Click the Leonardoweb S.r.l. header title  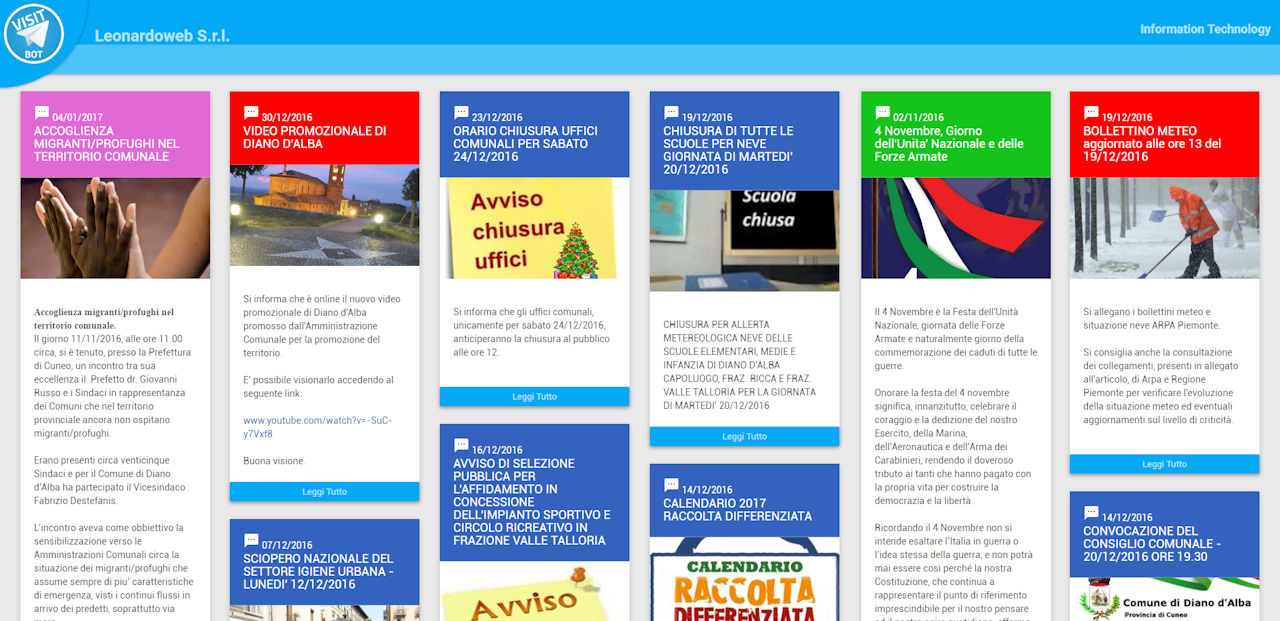(x=162, y=36)
